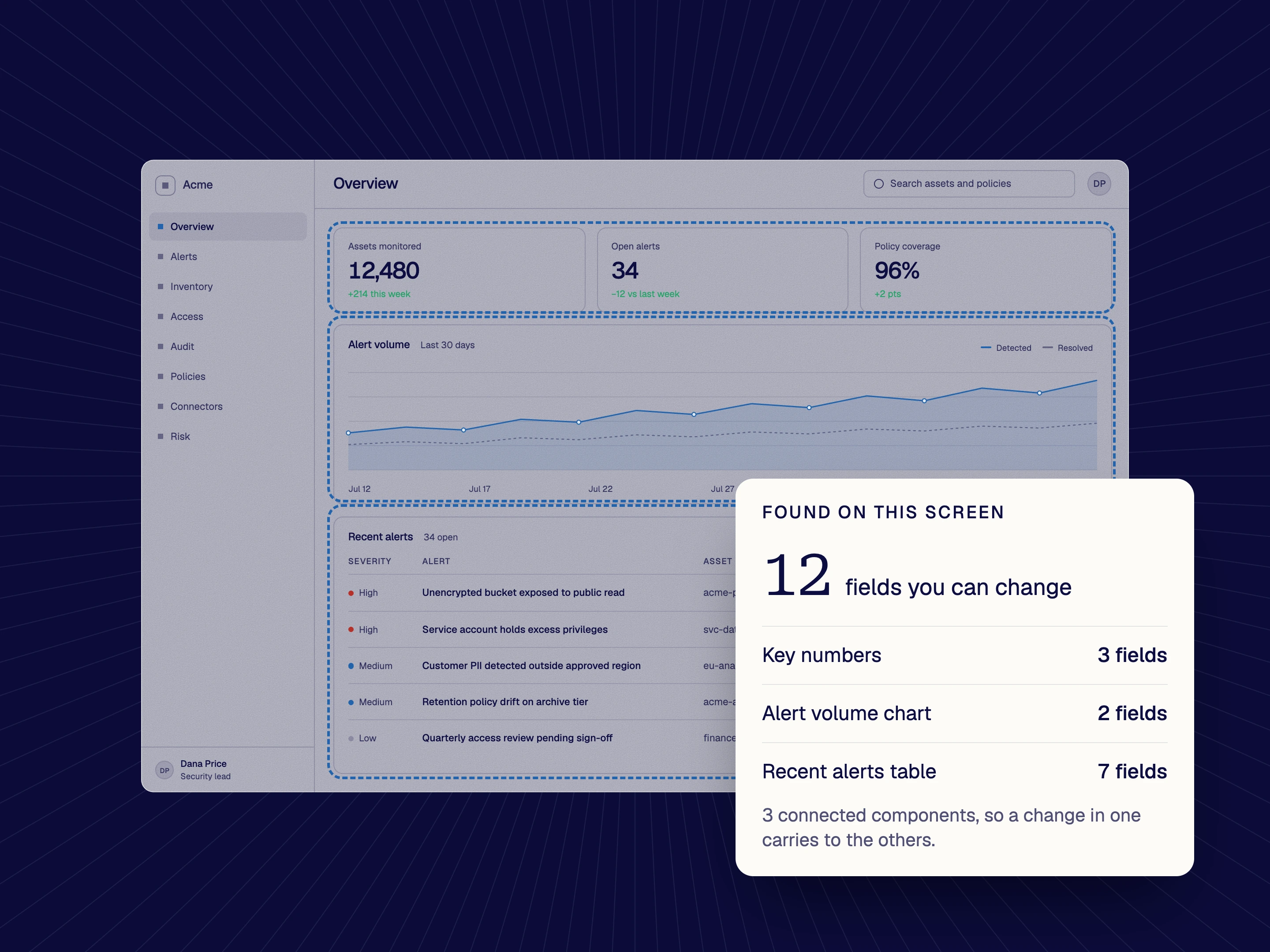Open the DP avatar in the header
1270x952 pixels.
pos(1099,184)
